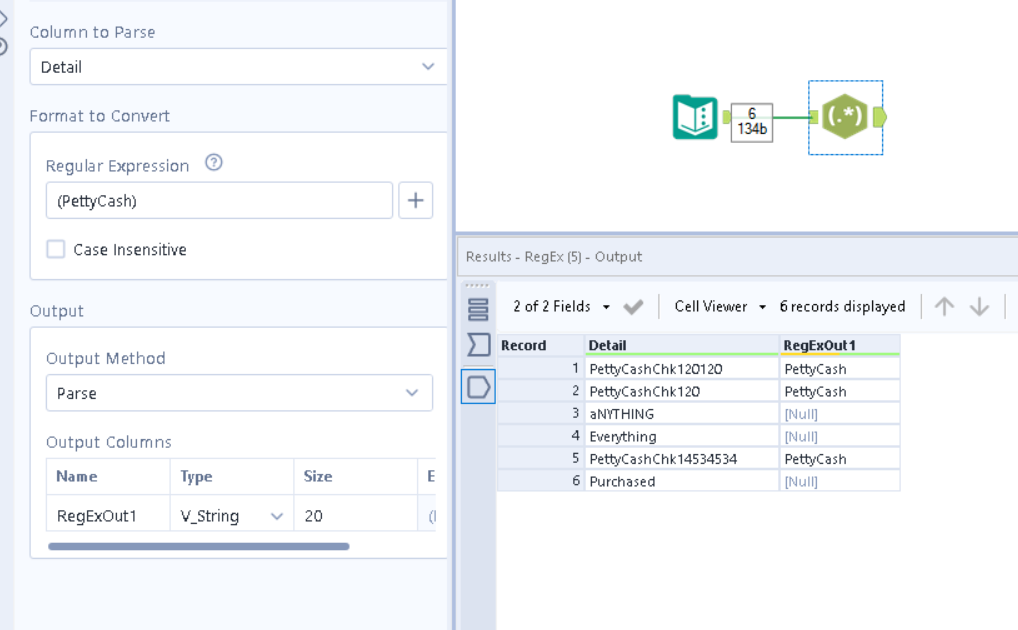This screenshot has width=1018, height=630.
Task: Open the 2 of 2 Fields dropdown
Action: pyautogui.click(x=561, y=307)
